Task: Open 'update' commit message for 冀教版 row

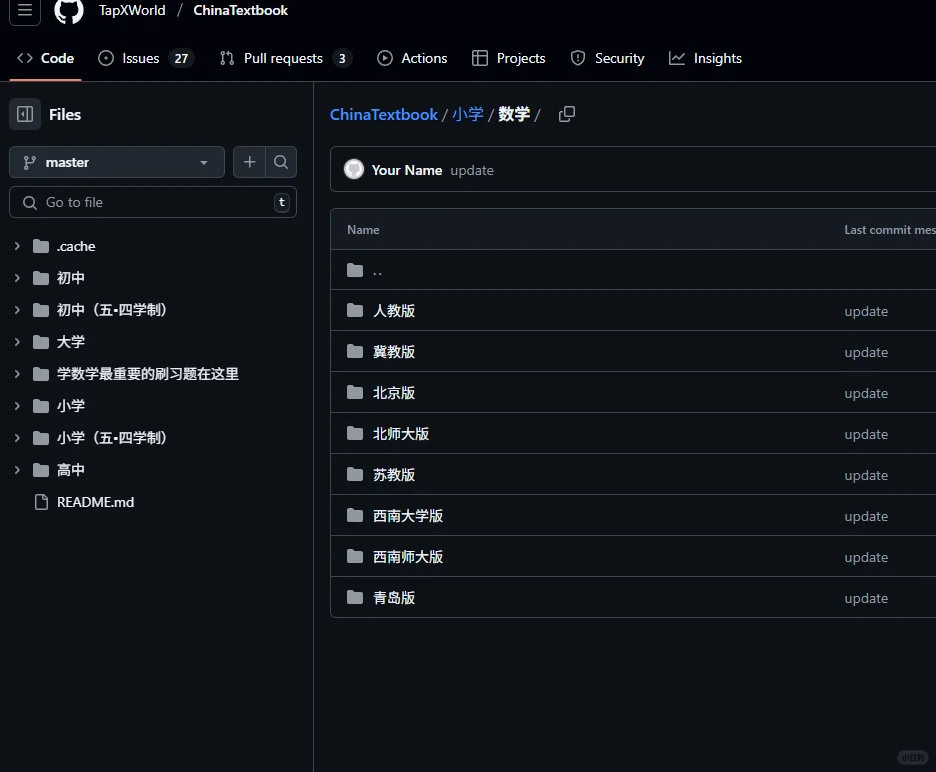Action: [x=866, y=352]
